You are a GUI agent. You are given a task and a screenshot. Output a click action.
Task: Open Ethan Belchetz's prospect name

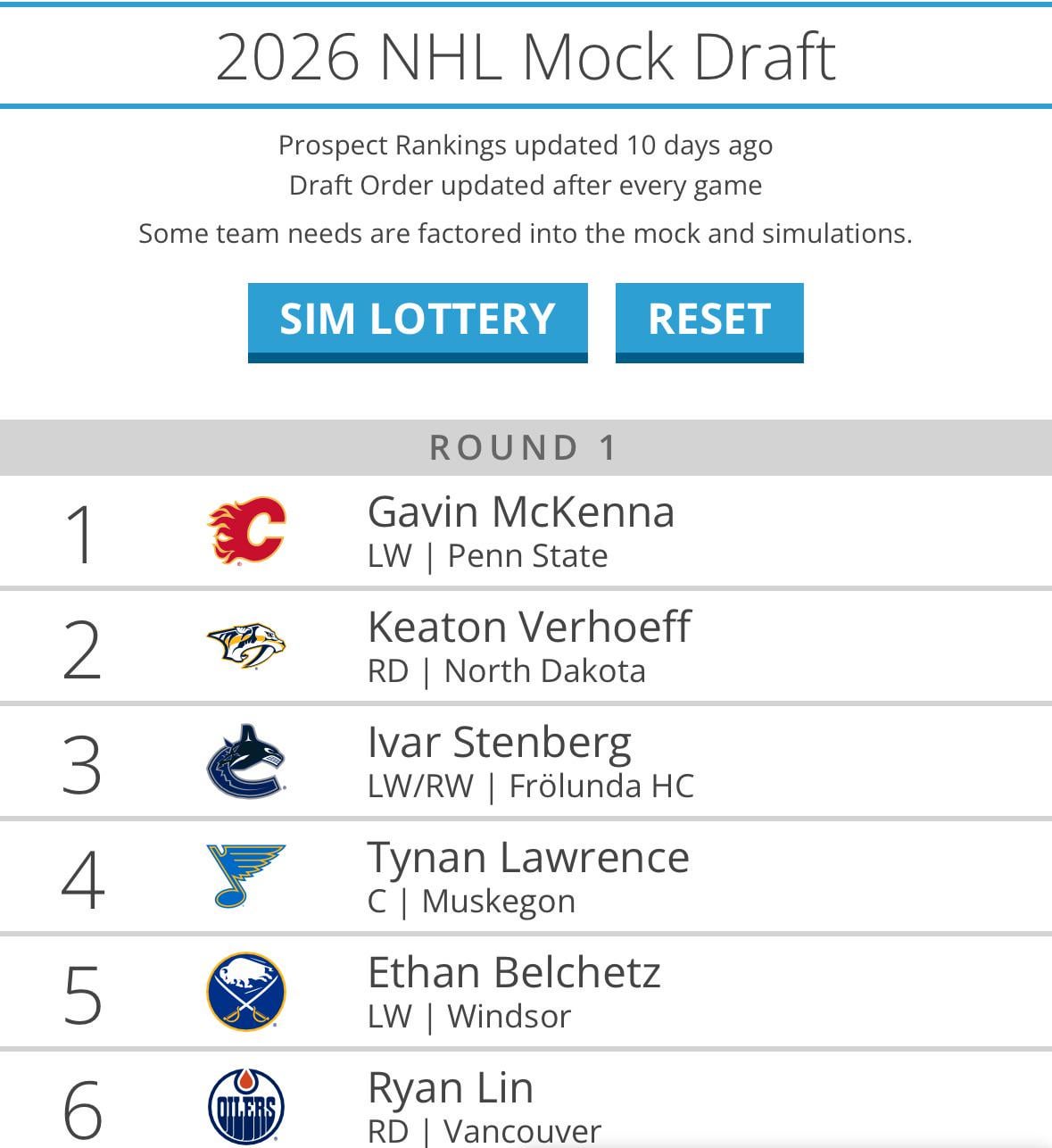(x=514, y=973)
